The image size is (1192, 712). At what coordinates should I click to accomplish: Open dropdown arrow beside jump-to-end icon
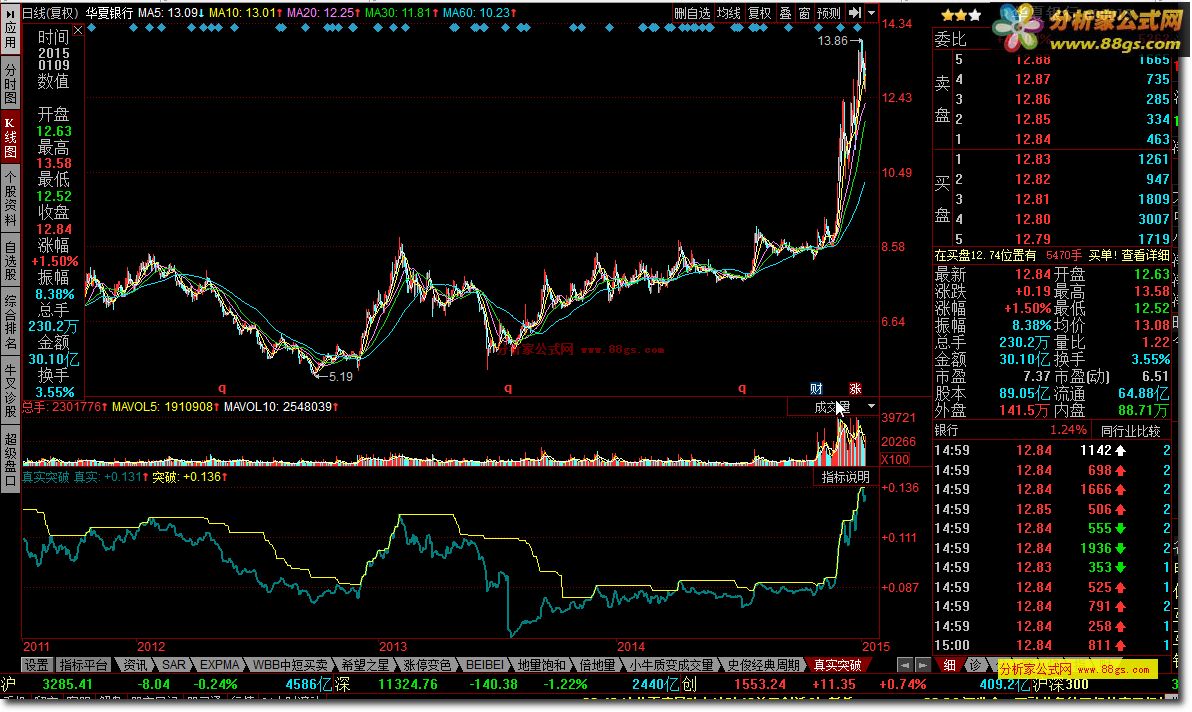871,13
